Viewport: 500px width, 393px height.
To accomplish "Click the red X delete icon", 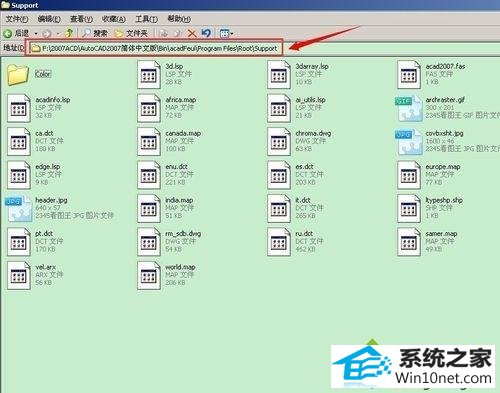I will pos(192,33).
